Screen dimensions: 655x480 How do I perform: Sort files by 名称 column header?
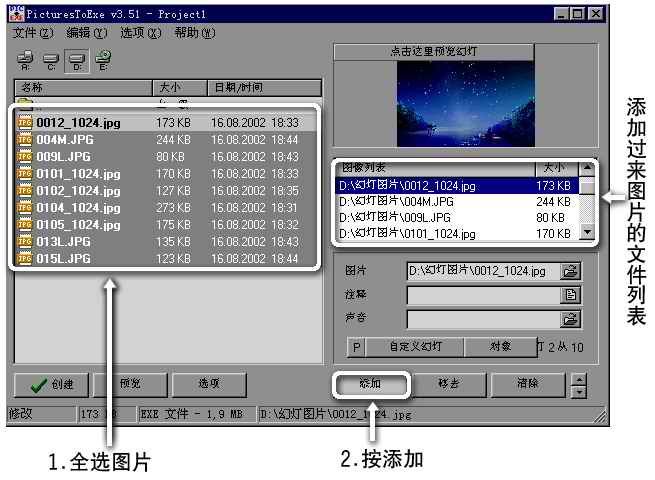pos(84,88)
